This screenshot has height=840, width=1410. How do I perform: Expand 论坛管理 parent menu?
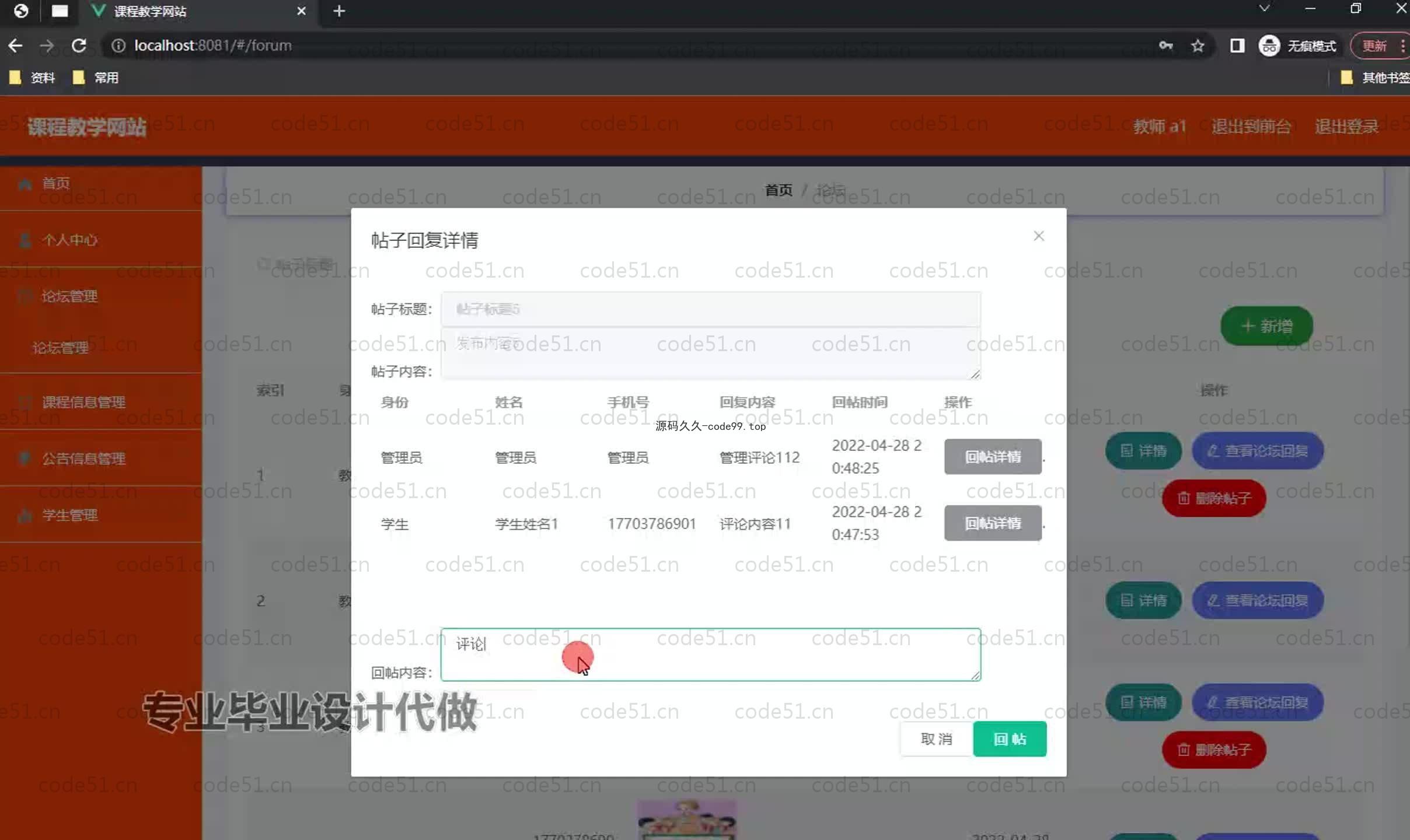(x=101, y=296)
